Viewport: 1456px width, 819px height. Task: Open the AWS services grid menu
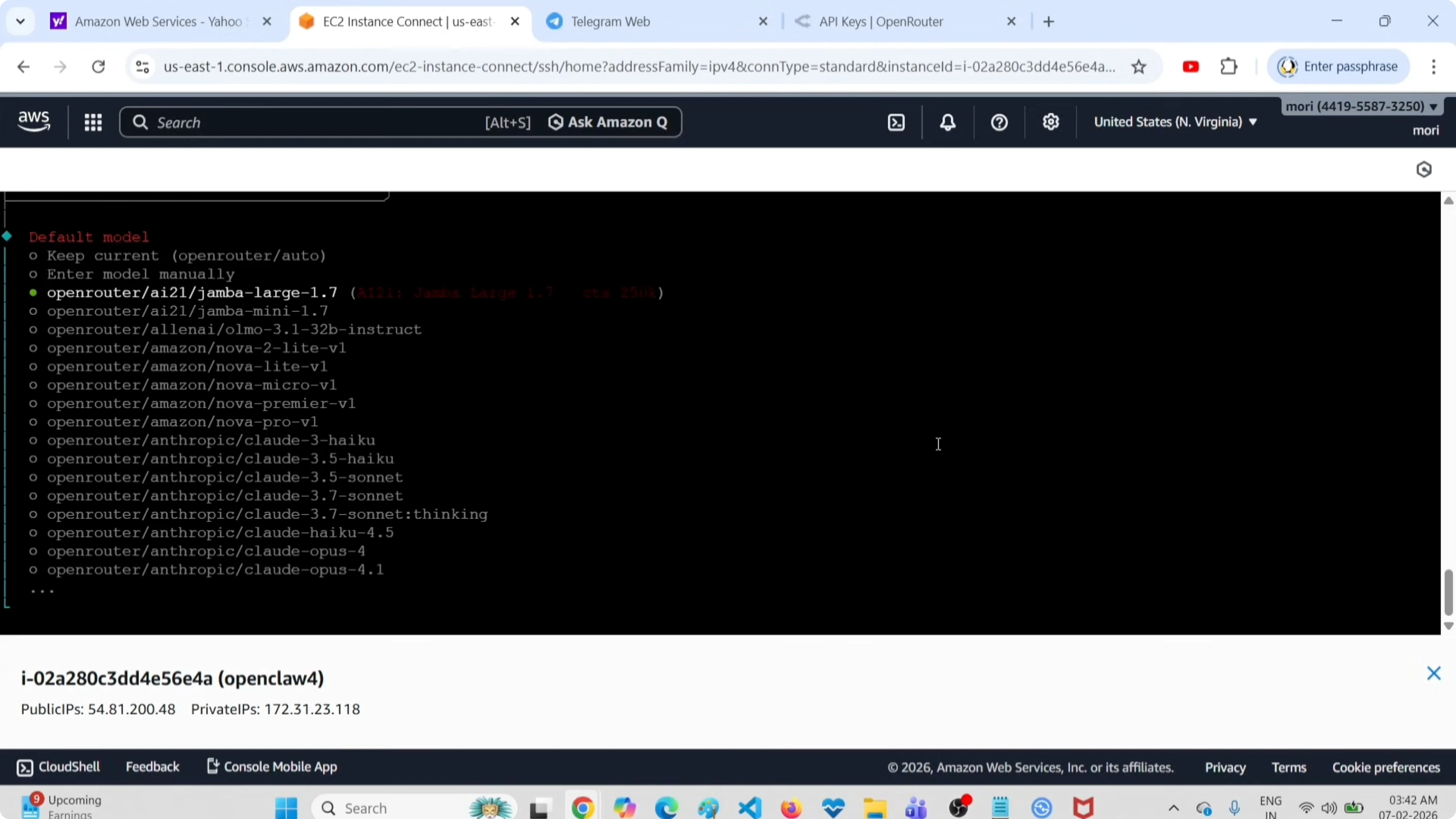(93, 122)
